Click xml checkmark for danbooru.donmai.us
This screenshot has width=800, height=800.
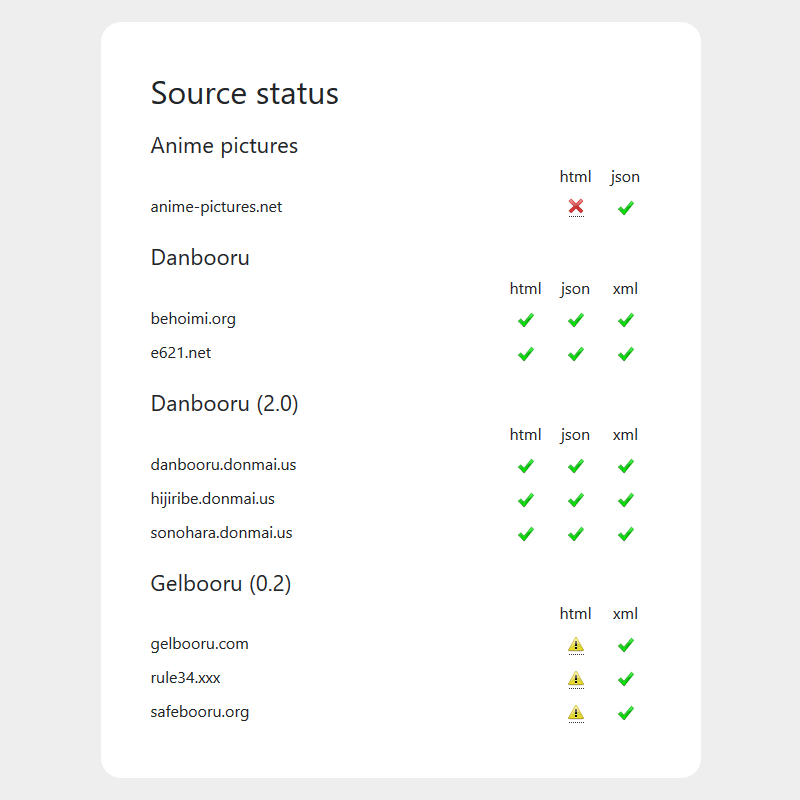click(626, 466)
